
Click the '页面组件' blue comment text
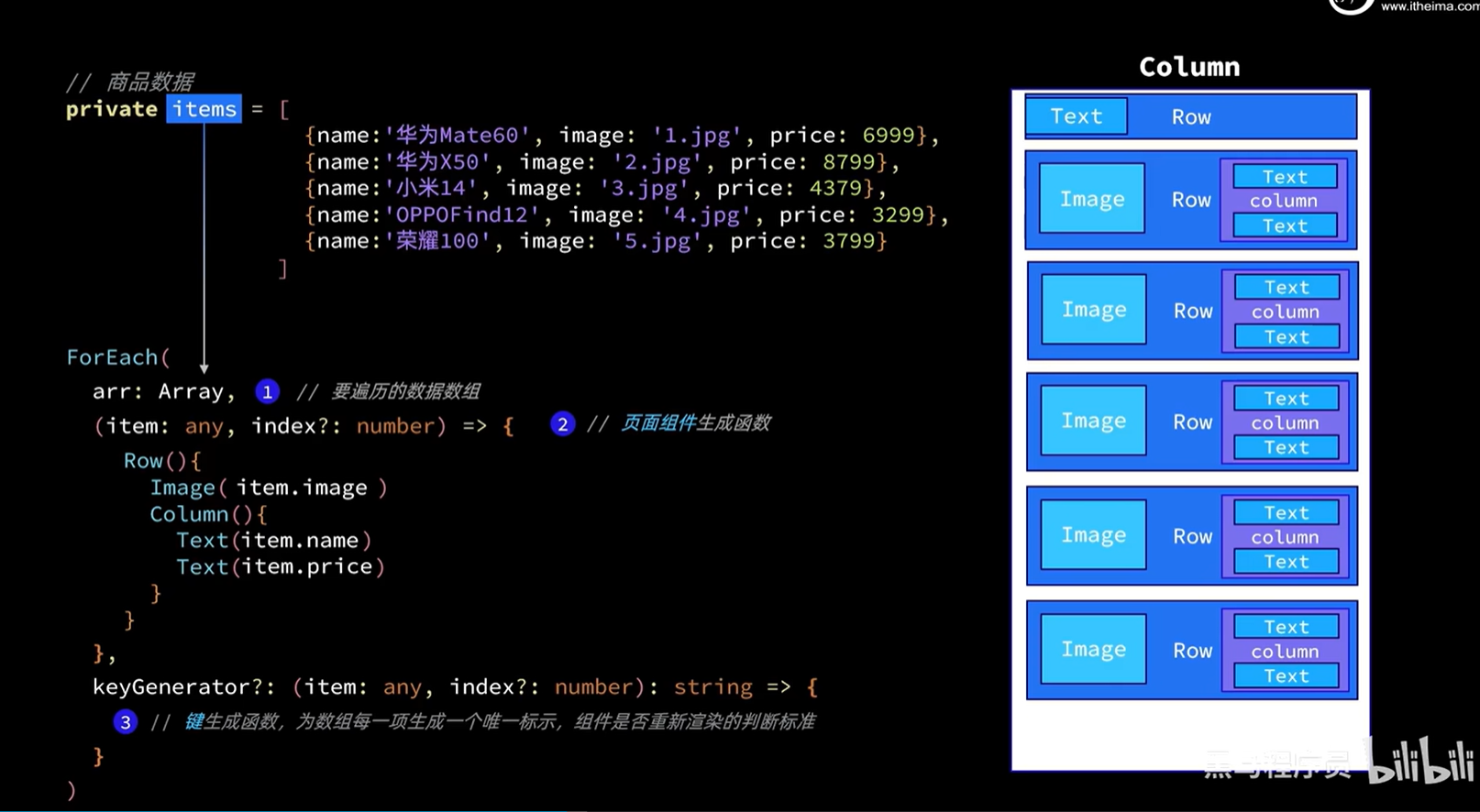click(x=657, y=423)
